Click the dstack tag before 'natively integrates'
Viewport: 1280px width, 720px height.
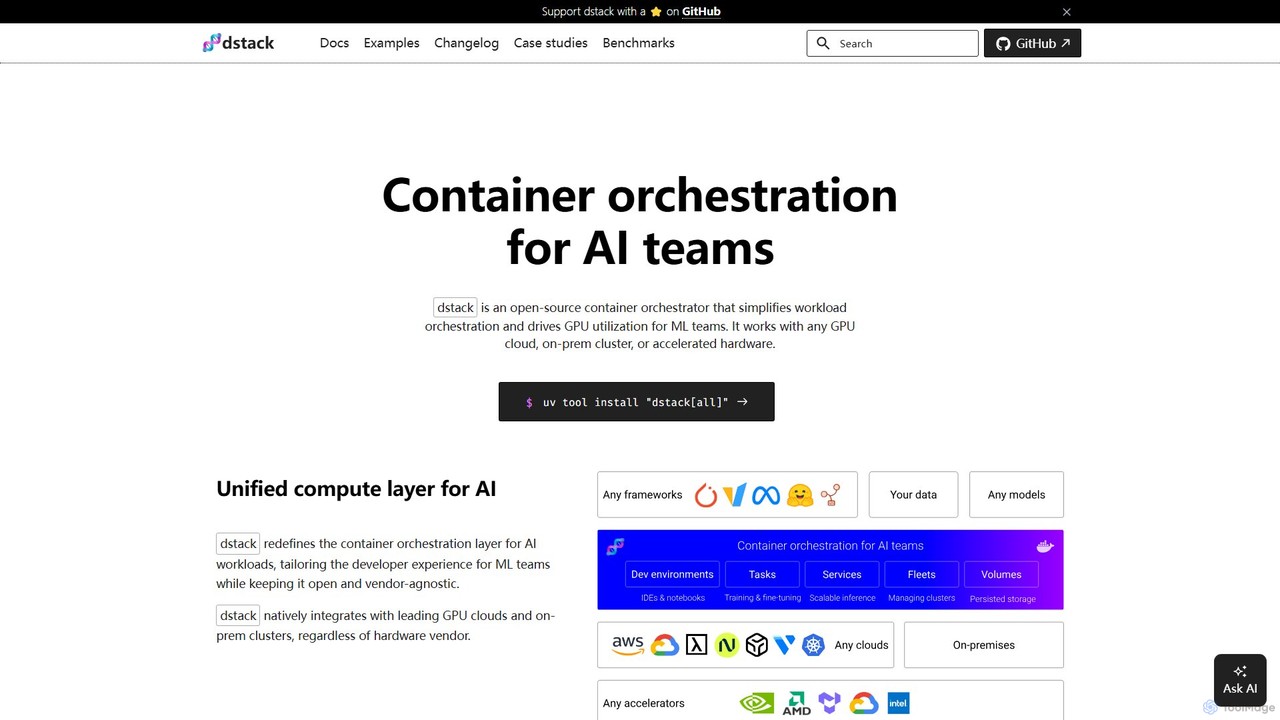(x=238, y=616)
